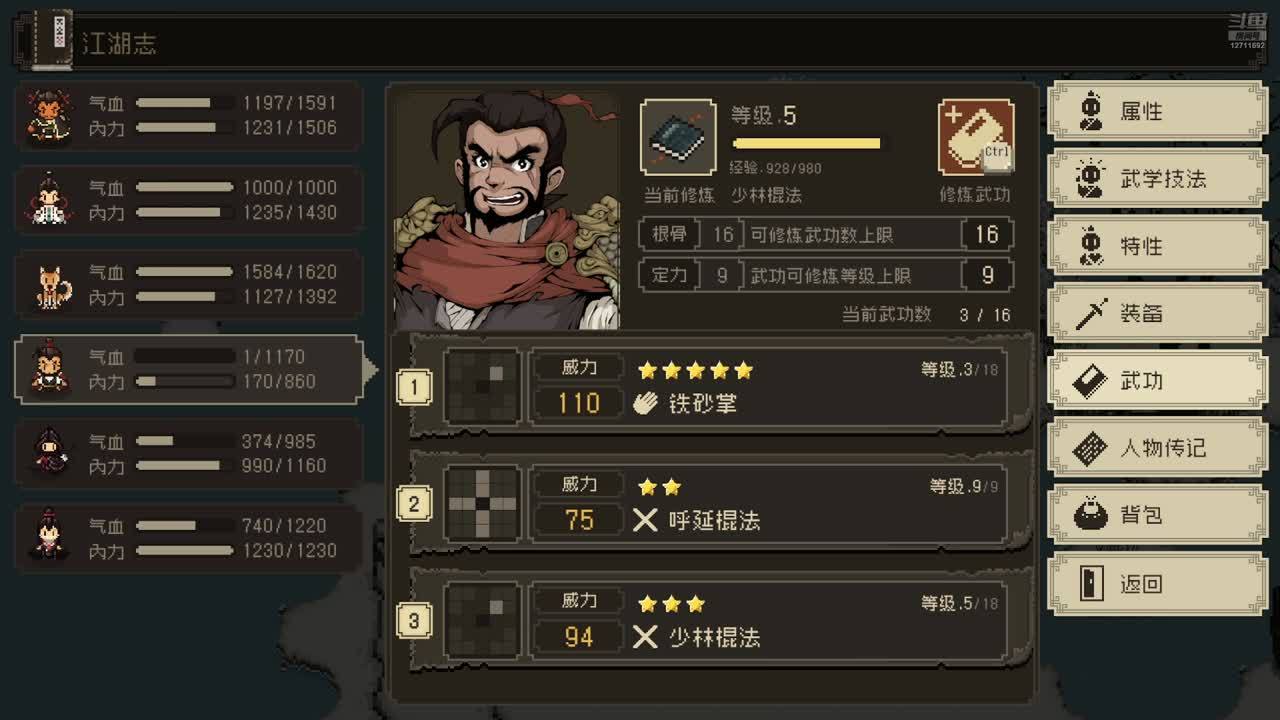Open the 人物传记 page
Viewport: 1280px width, 720px height.
[x=1157, y=448]
